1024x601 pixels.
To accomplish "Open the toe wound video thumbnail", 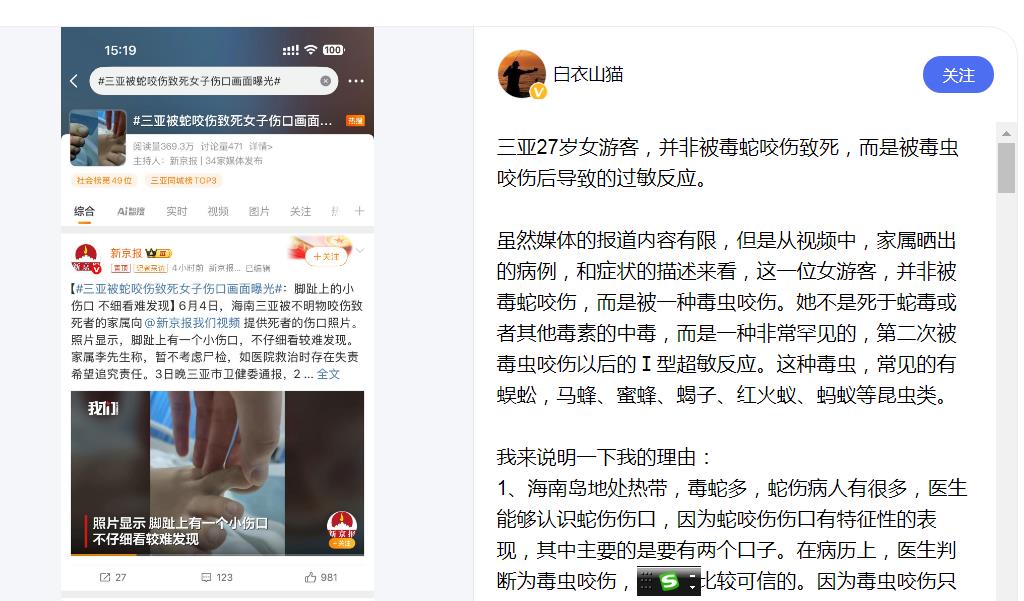I will pos(217,474).
